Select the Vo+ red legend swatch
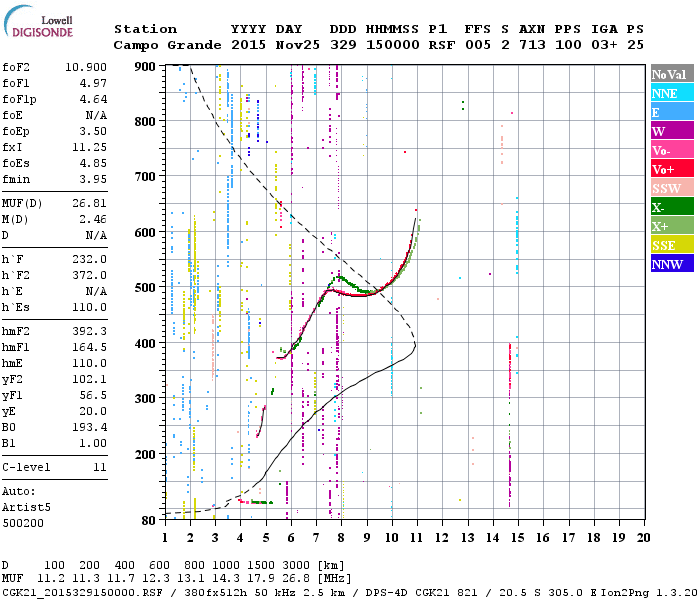 672,169
